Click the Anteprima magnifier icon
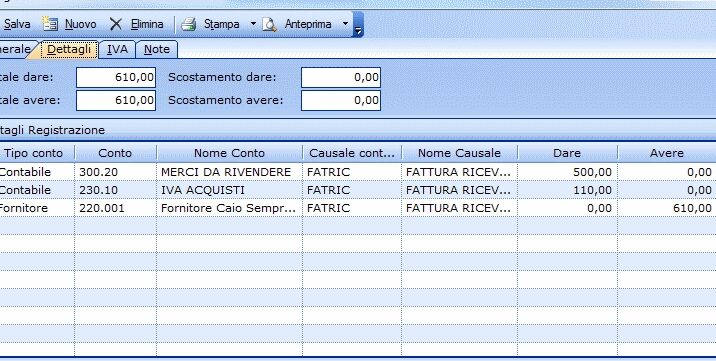 269,24
